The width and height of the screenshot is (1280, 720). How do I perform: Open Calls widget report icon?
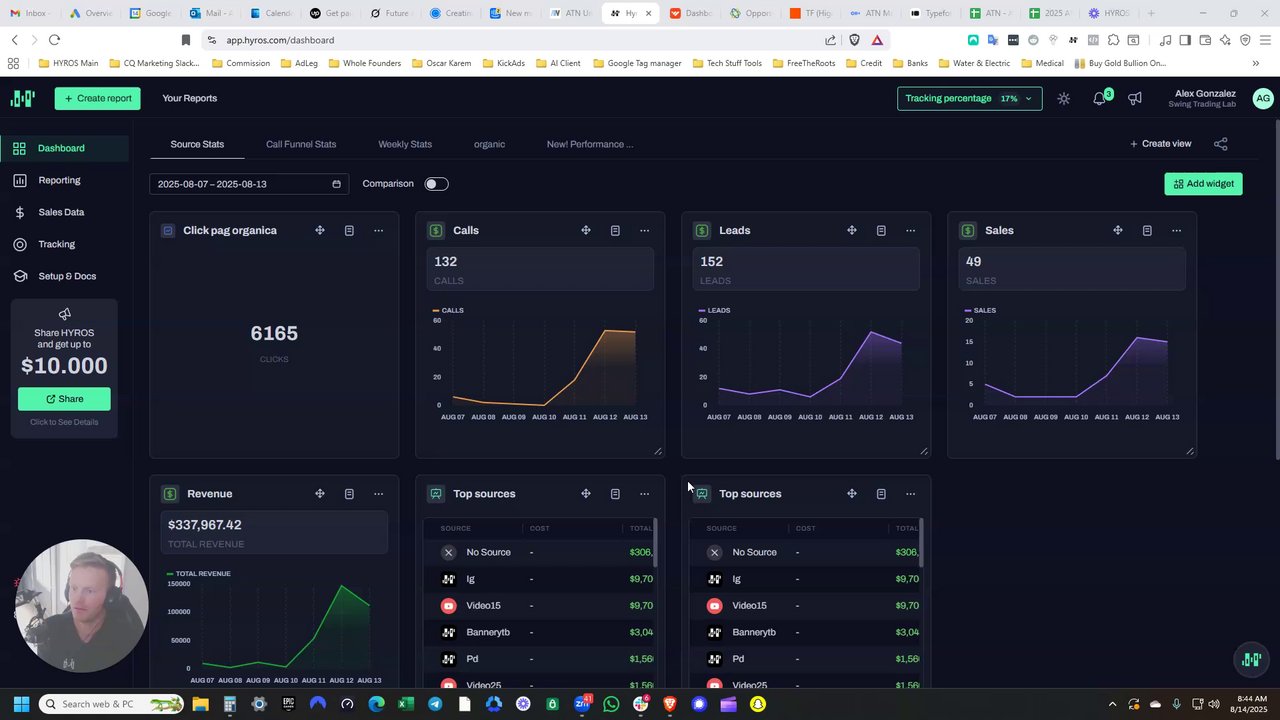click(x=615, y=230)
